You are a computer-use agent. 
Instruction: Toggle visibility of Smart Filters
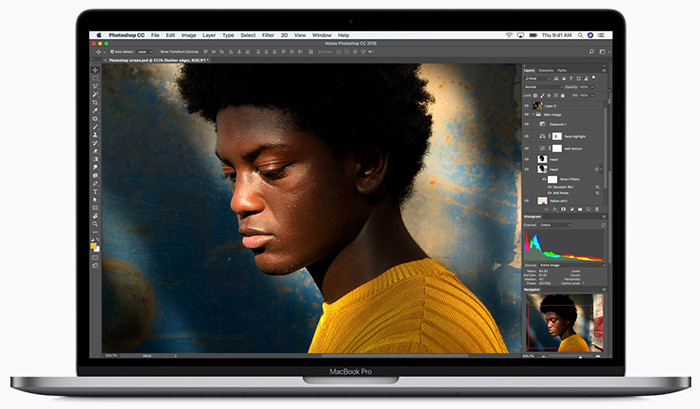(544, 179)
